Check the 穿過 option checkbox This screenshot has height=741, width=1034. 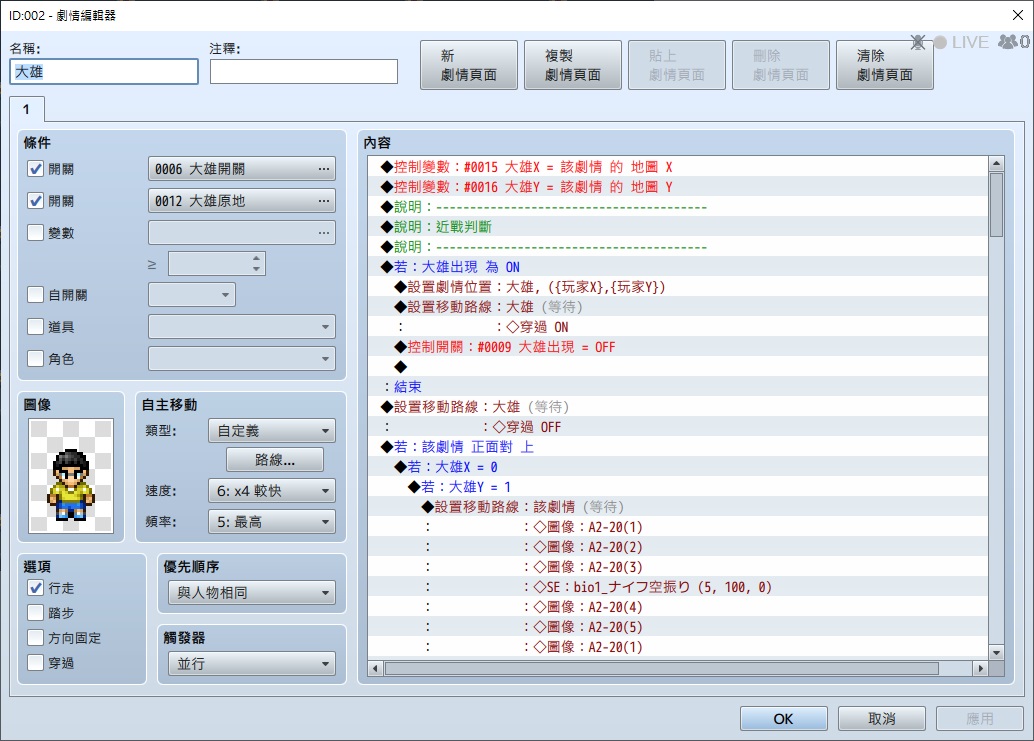pyautogui.click(x=36, y=663)
